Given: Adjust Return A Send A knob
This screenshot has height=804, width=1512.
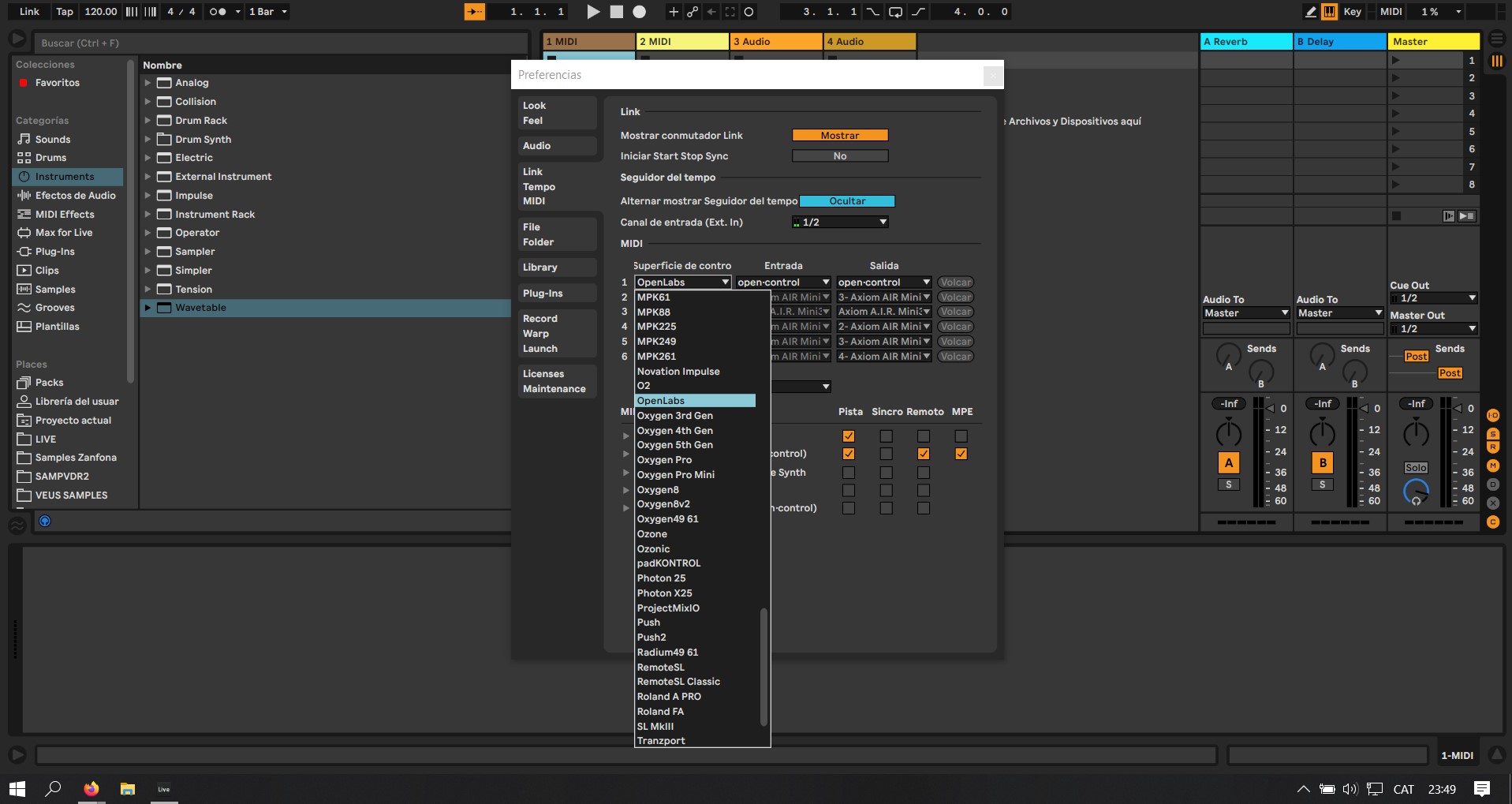Looking at the screenshot, I should click(1228, 354).
